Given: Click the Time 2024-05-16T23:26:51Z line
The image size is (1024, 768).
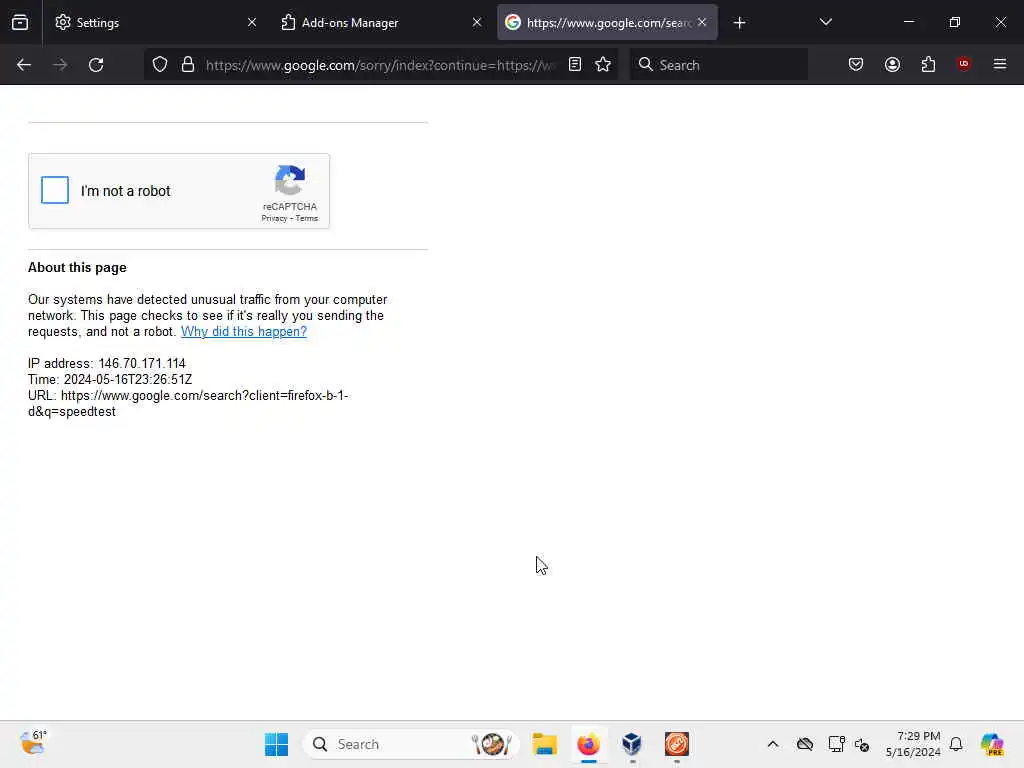Looking at the screenshot, I should click(x=110, y=379).
